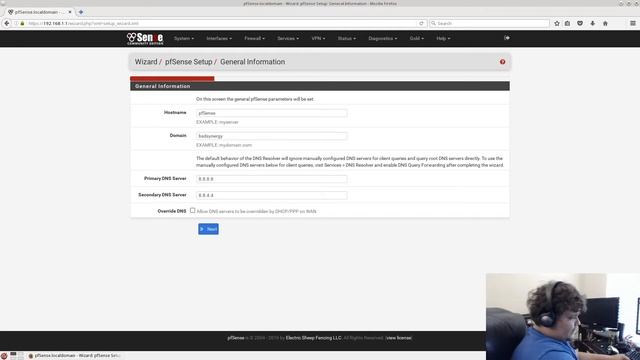Click the reload icon in the address bar
The image size is (640, 360).
click(x=421, y=23)
